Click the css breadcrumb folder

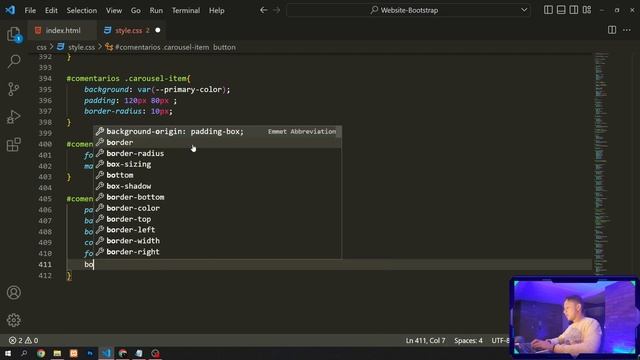click(42, 47)
